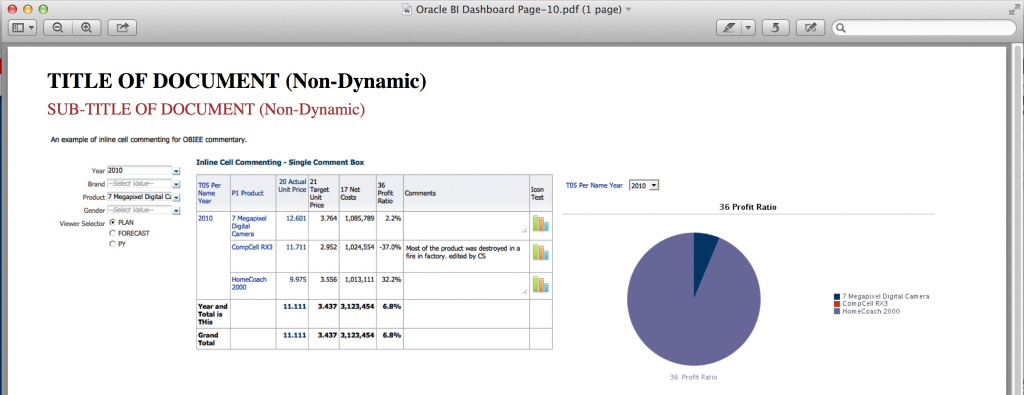1024x395 pixels.
Task: Zoom out with the minus magnifier
Action: click(x=58, y=28)
